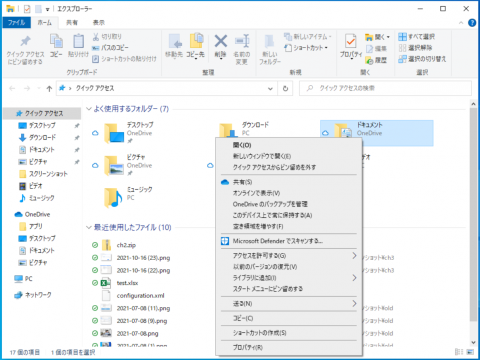Click the プロパティ ribbon icon
The height and width of the screenshot is (360, 480).
click(x=350, y=41)
